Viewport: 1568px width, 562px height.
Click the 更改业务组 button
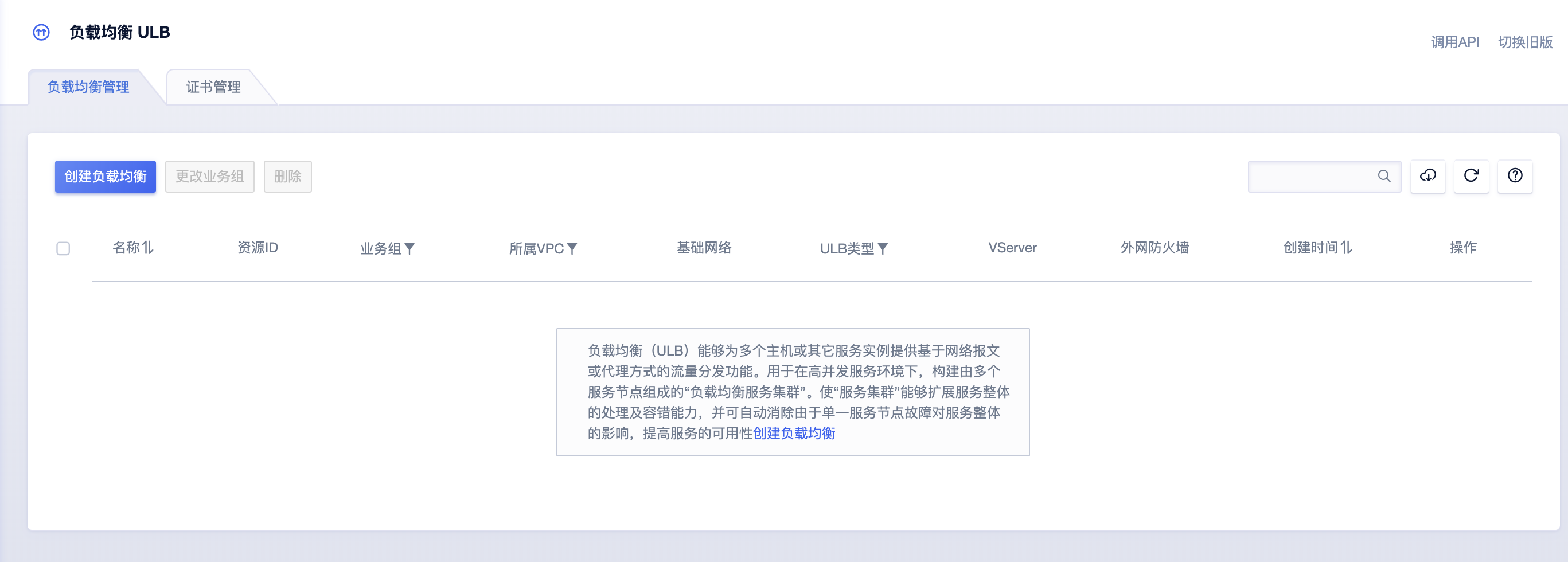(209, 177)
